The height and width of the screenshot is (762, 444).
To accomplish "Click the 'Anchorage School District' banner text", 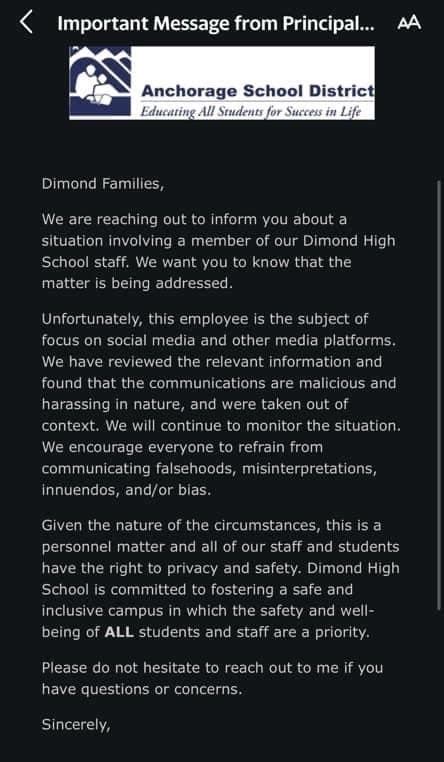I will tap(258, 90).
